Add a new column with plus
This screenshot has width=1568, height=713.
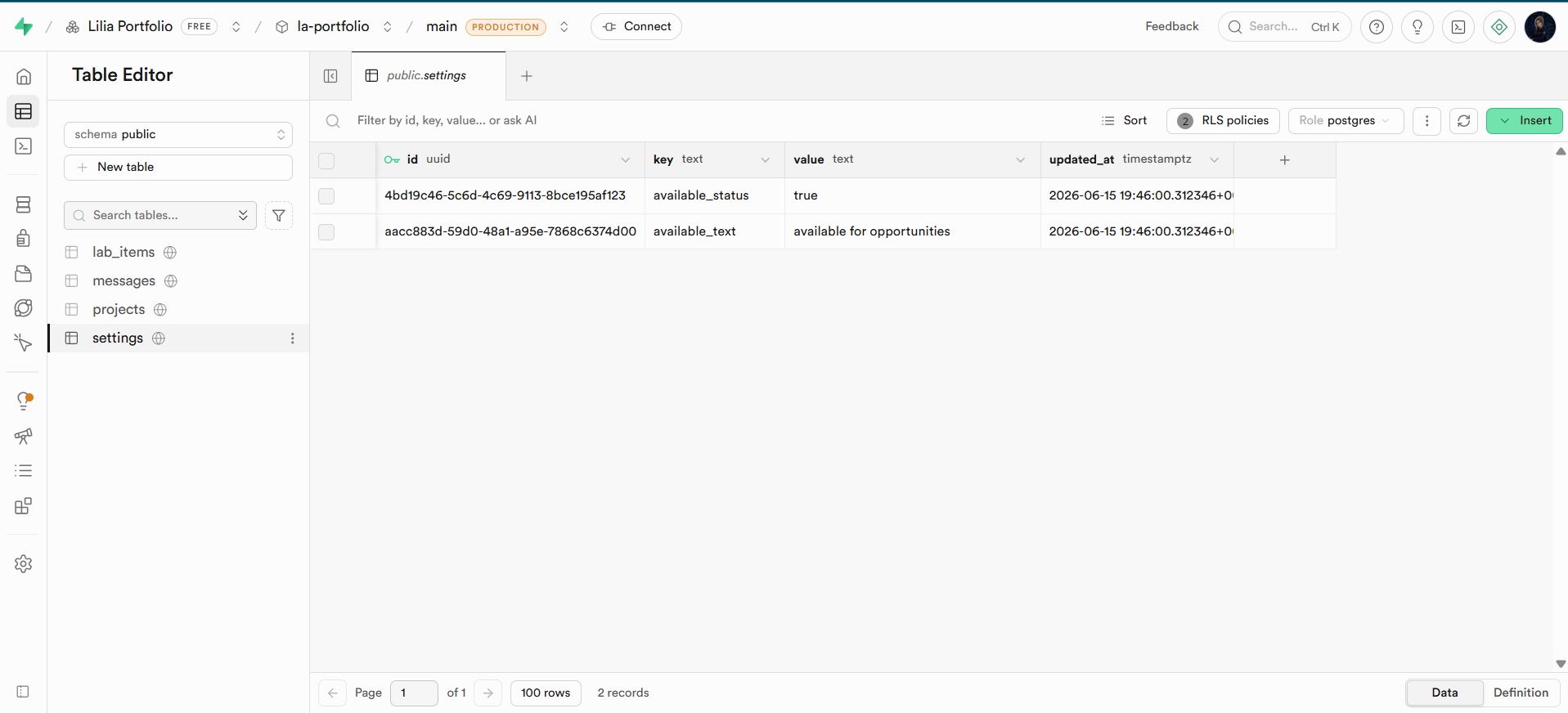point(1284,160)
